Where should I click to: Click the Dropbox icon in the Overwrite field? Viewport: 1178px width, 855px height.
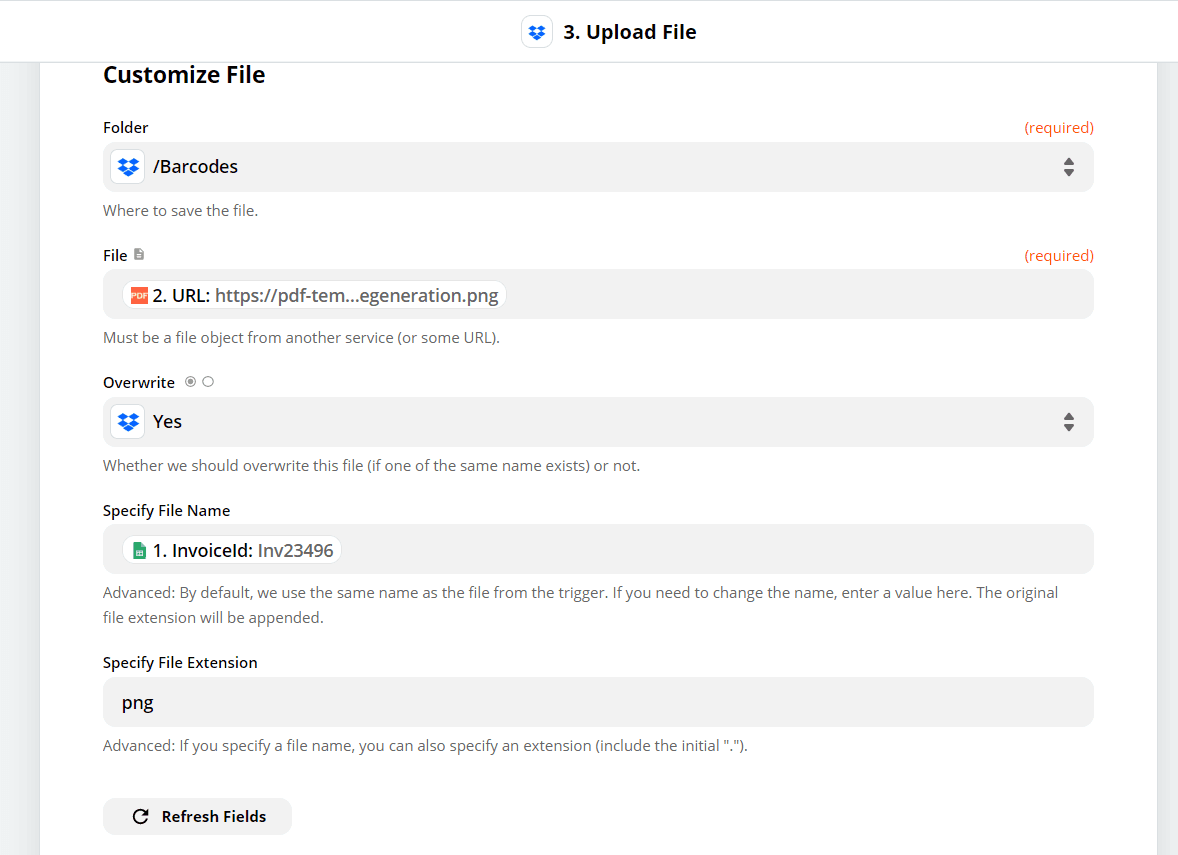point(127,421)
